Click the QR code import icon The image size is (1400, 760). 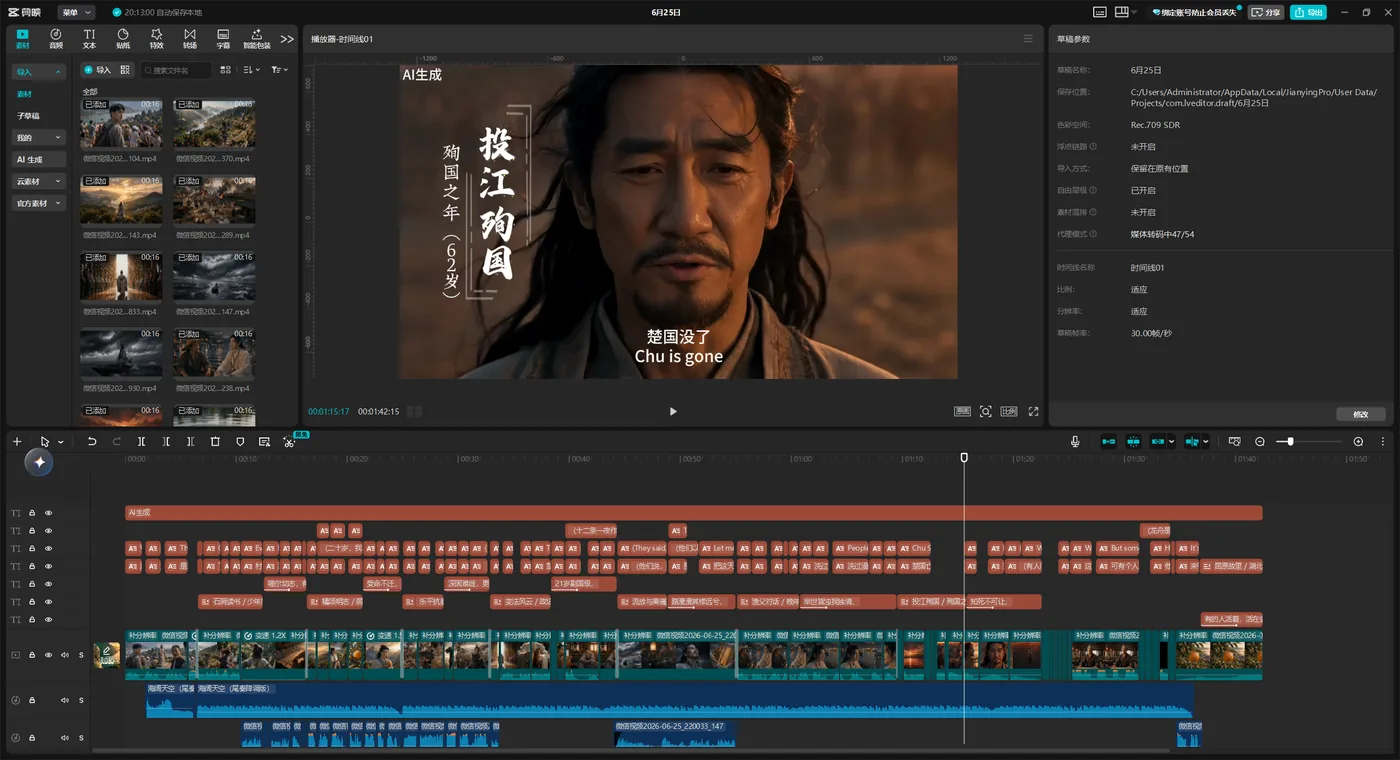(125, 70)
